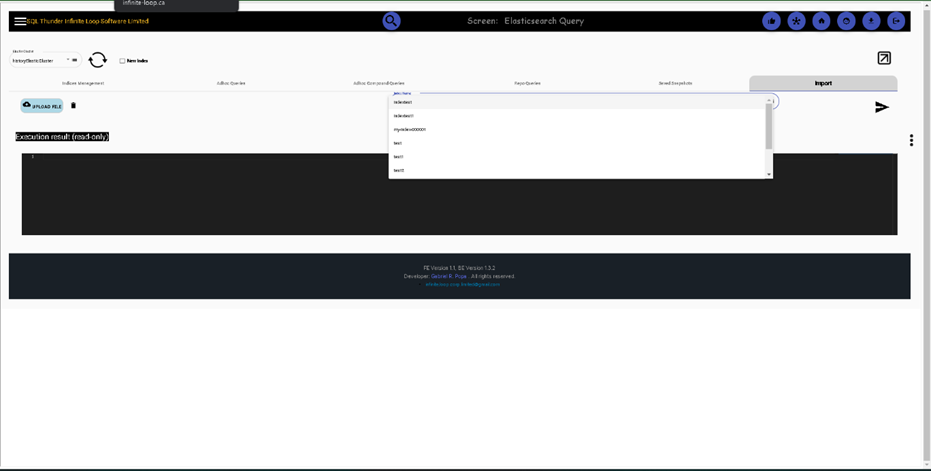This screenshot has height=471, width=931.
Task: Open the Gabriel R. Popa developer link
Action: (449, 276)
